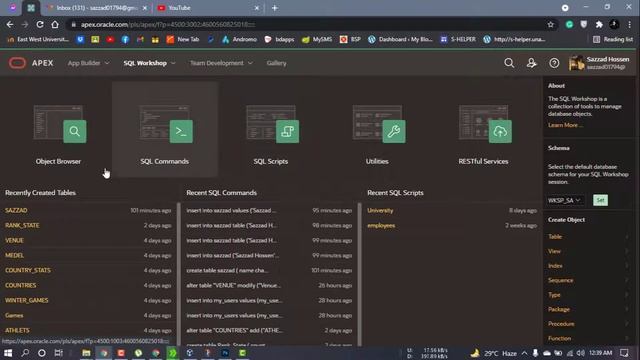640x360 pixels.
Task: Click the Sazzad Hossen profile avatar
Action: click(x=576, y=63)
